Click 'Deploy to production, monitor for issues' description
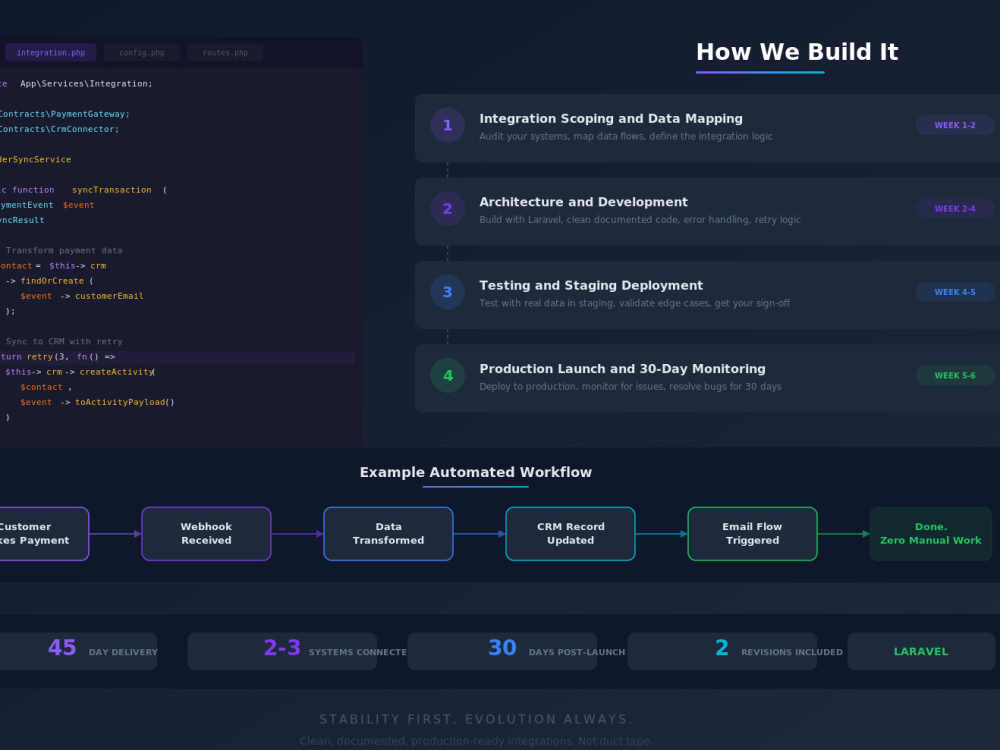The image size is (1000, 750). (630, 387)
